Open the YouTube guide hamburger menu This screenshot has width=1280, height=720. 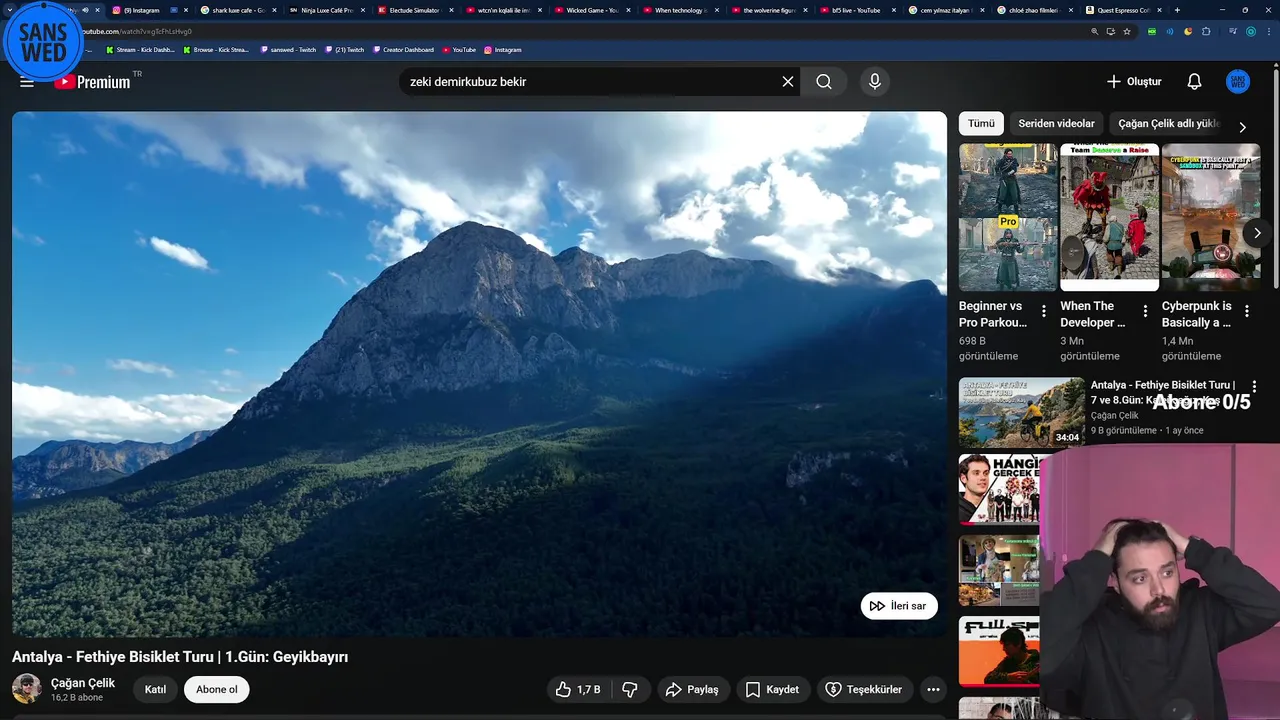coord(27,82)
